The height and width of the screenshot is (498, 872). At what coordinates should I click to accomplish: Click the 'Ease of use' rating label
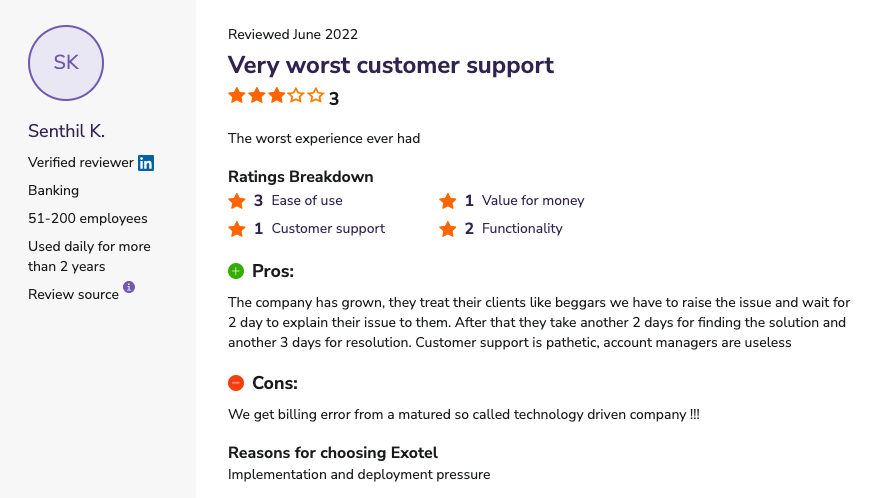307,201
